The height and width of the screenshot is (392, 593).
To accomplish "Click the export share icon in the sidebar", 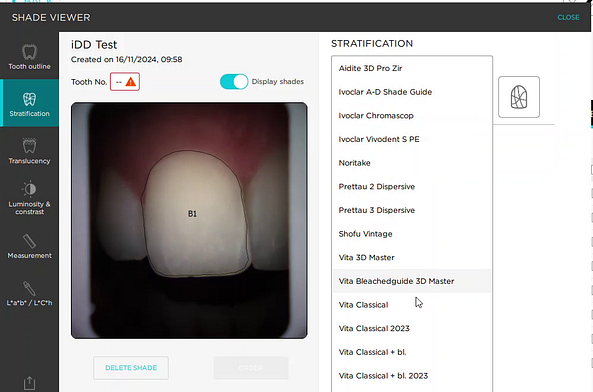I will [29, 383].
